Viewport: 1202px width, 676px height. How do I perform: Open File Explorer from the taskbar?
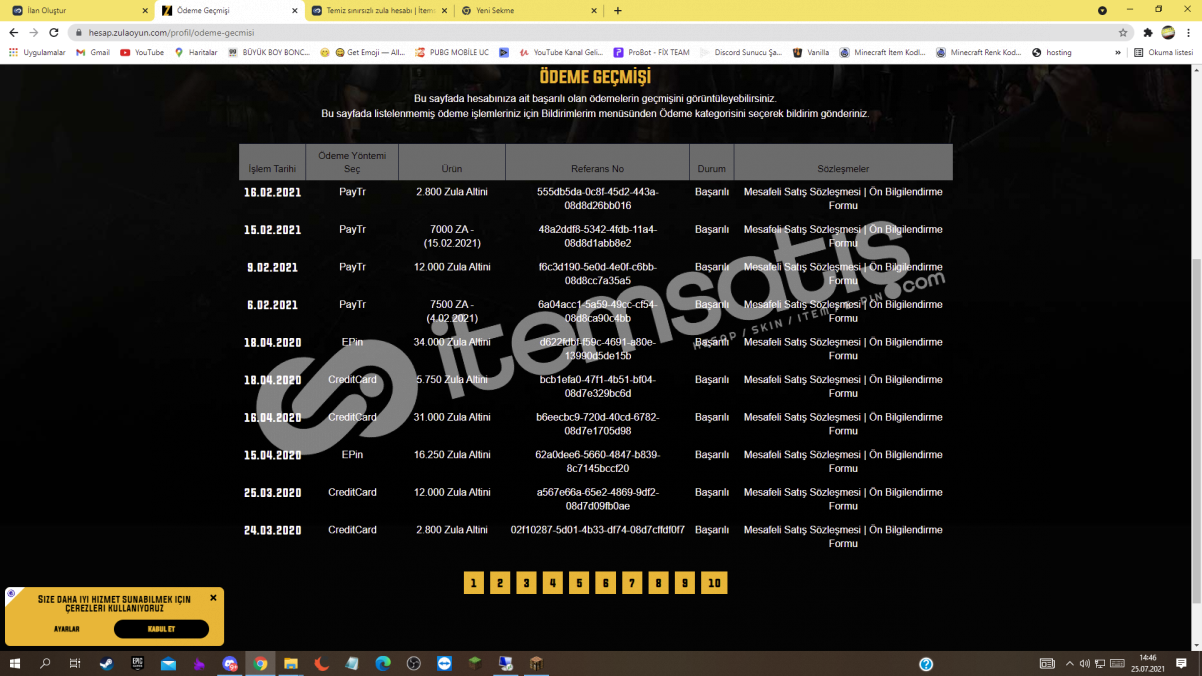(291, 664)
